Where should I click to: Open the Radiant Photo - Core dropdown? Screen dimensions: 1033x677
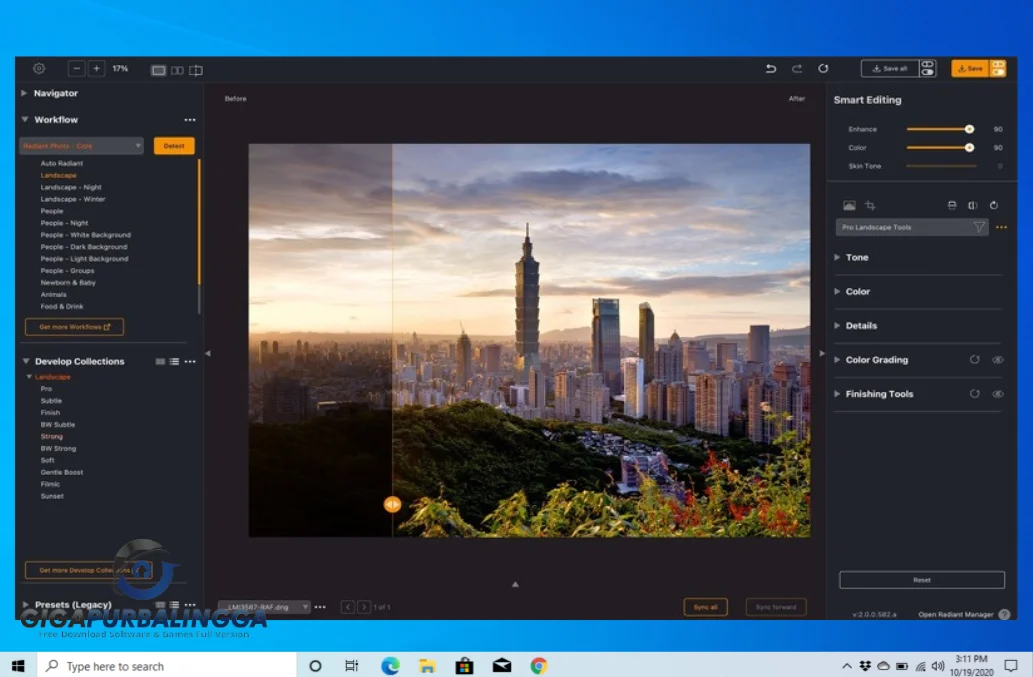82,146
